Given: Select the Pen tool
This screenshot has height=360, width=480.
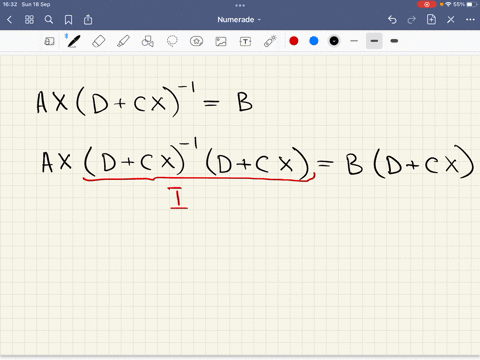Looking at the screenshot, I should (74, 41).
